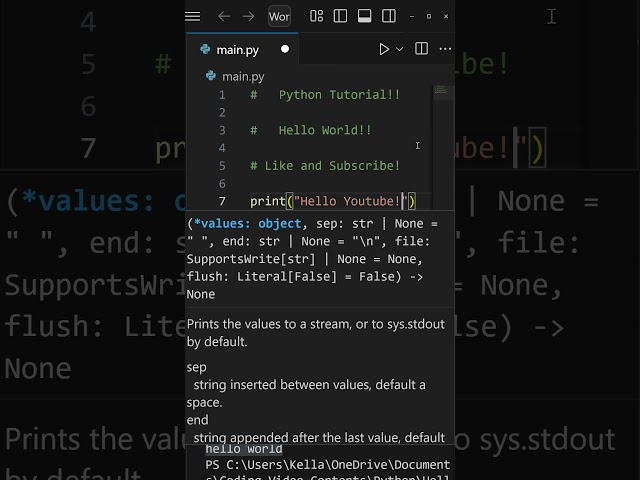
Task: Toggle the primary sidebar layout icon
Action: [340, 16]
